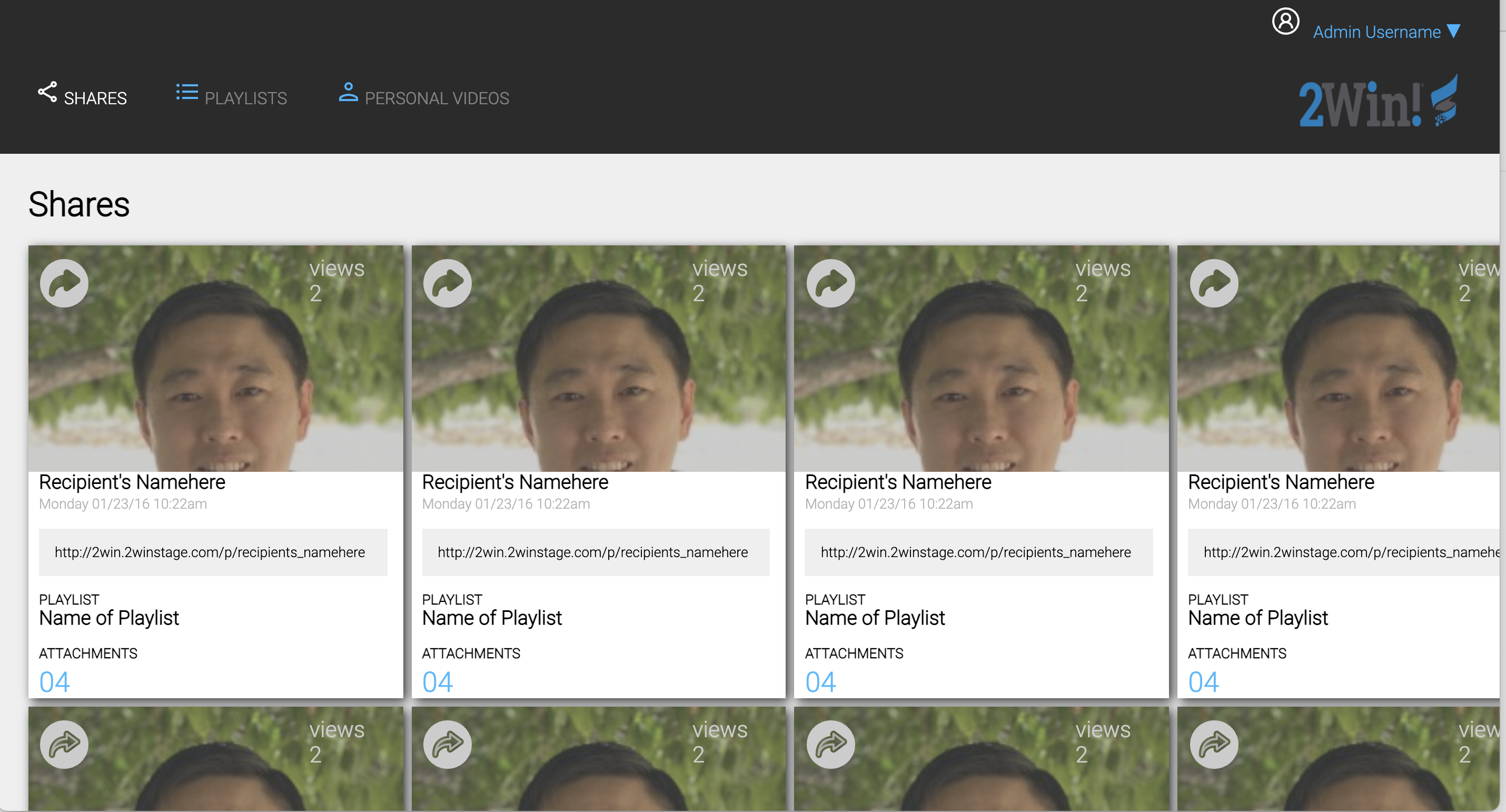Go to Personal Videos tab

(424, 95)
